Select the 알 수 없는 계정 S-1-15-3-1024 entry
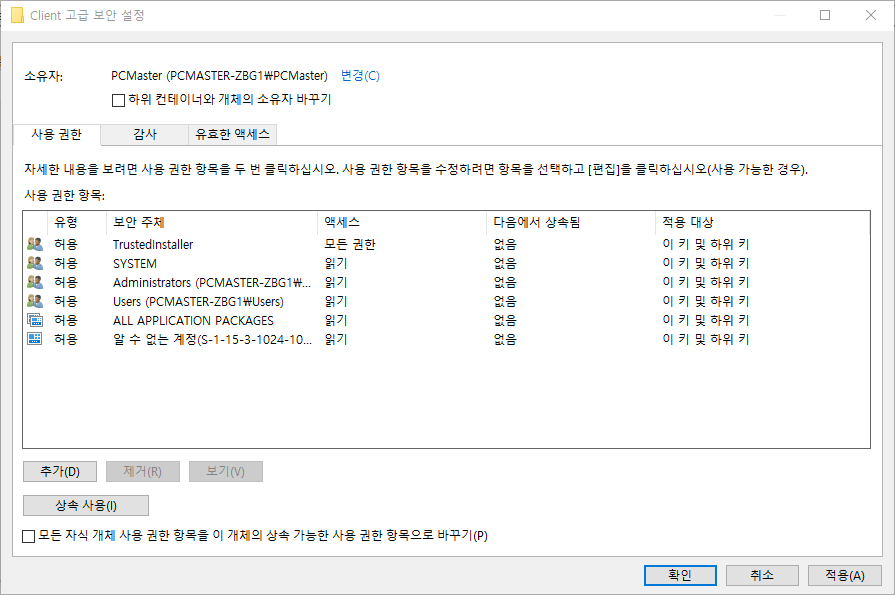The height and width of the screenshot is (595, 895). [446, 339]
